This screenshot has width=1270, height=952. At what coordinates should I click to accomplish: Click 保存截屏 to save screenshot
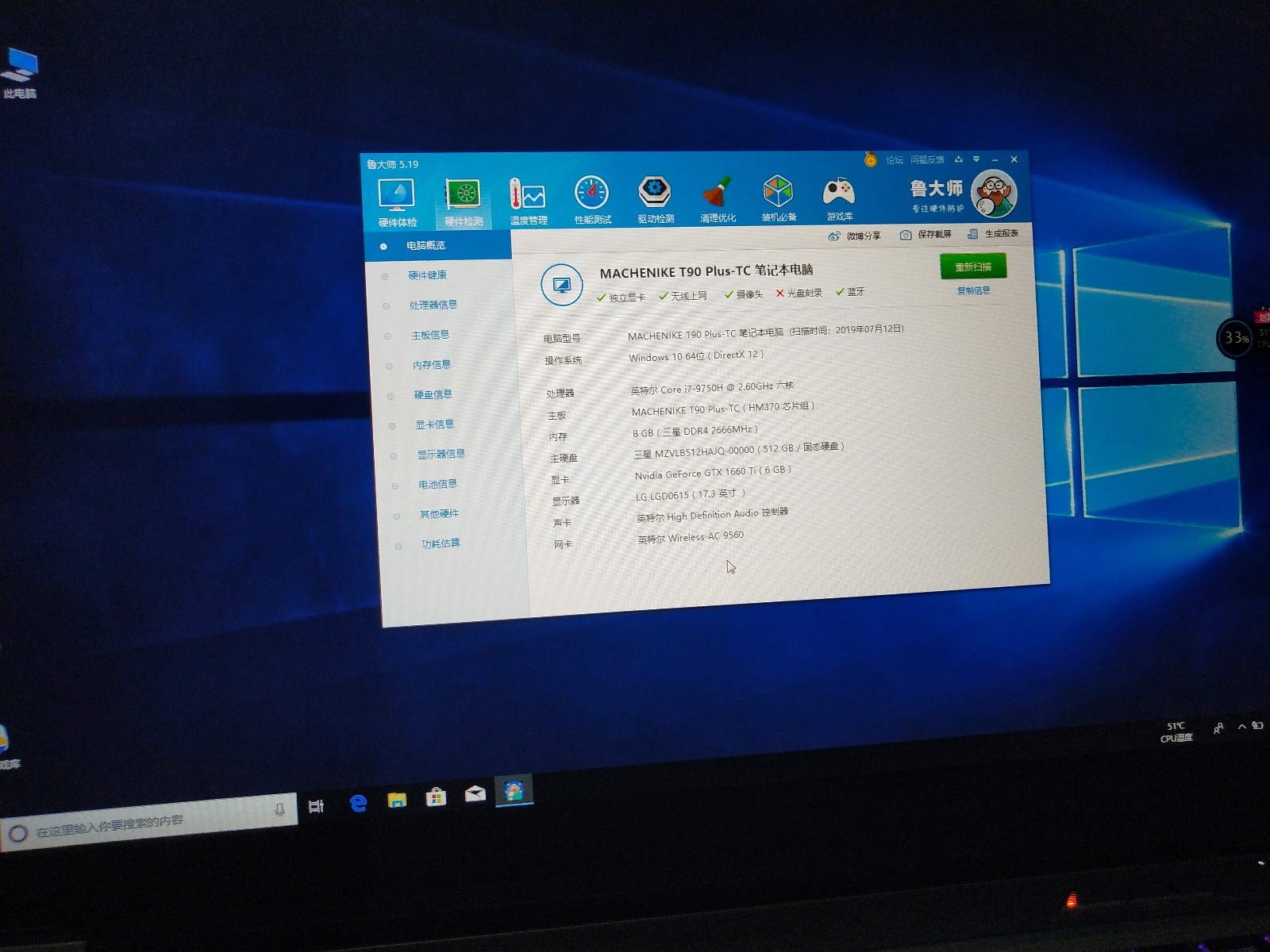tap(925, 235)
